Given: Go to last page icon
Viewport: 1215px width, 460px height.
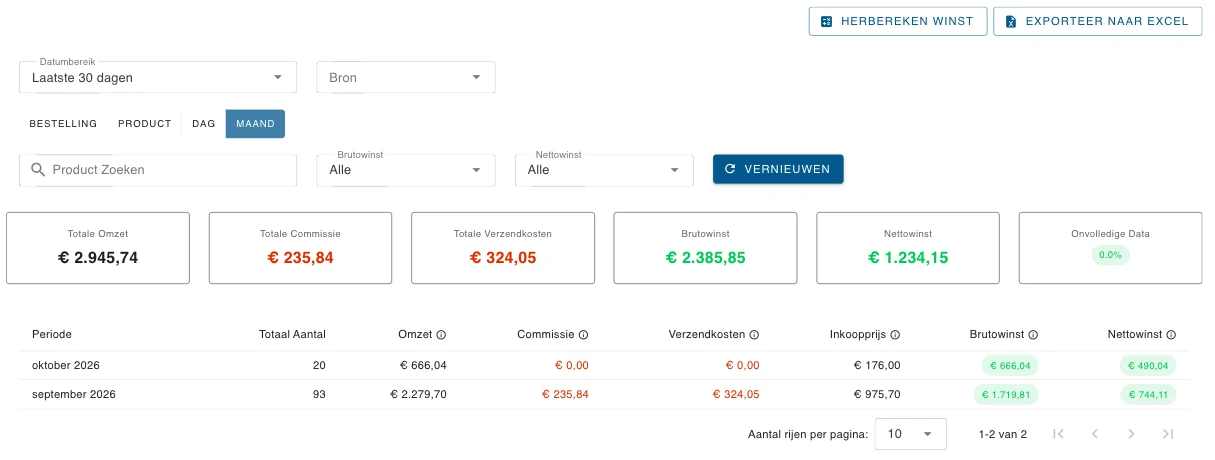Looking at the screenshot, I should coord(1167,434).
